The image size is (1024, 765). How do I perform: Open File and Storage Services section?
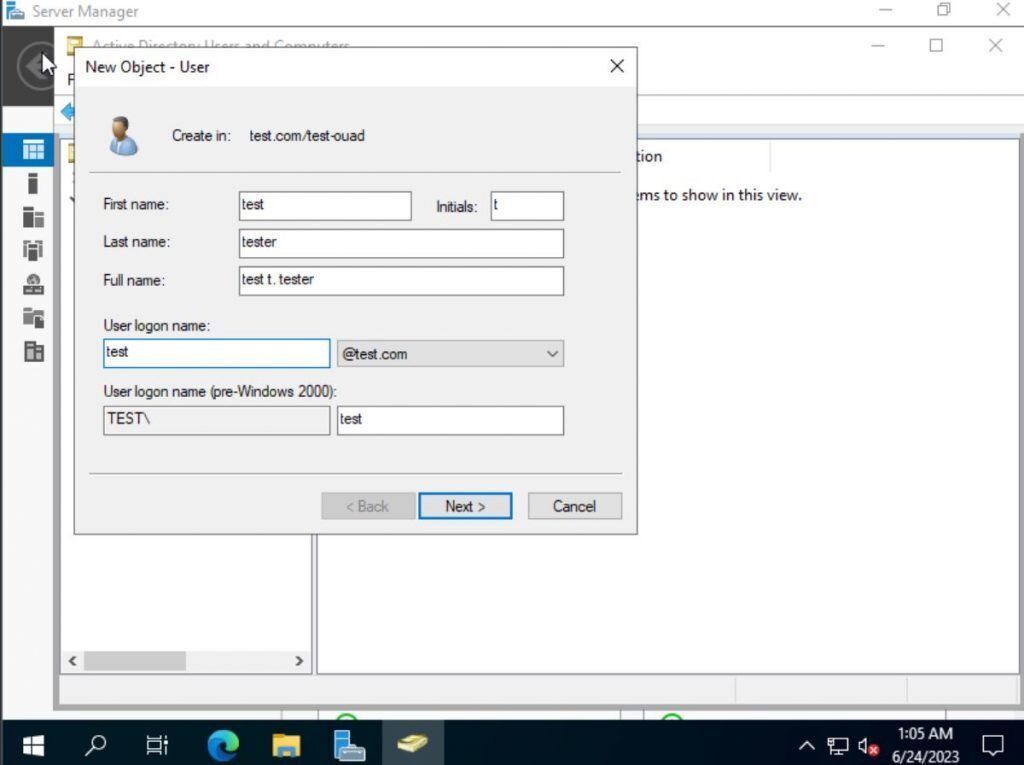31,317
